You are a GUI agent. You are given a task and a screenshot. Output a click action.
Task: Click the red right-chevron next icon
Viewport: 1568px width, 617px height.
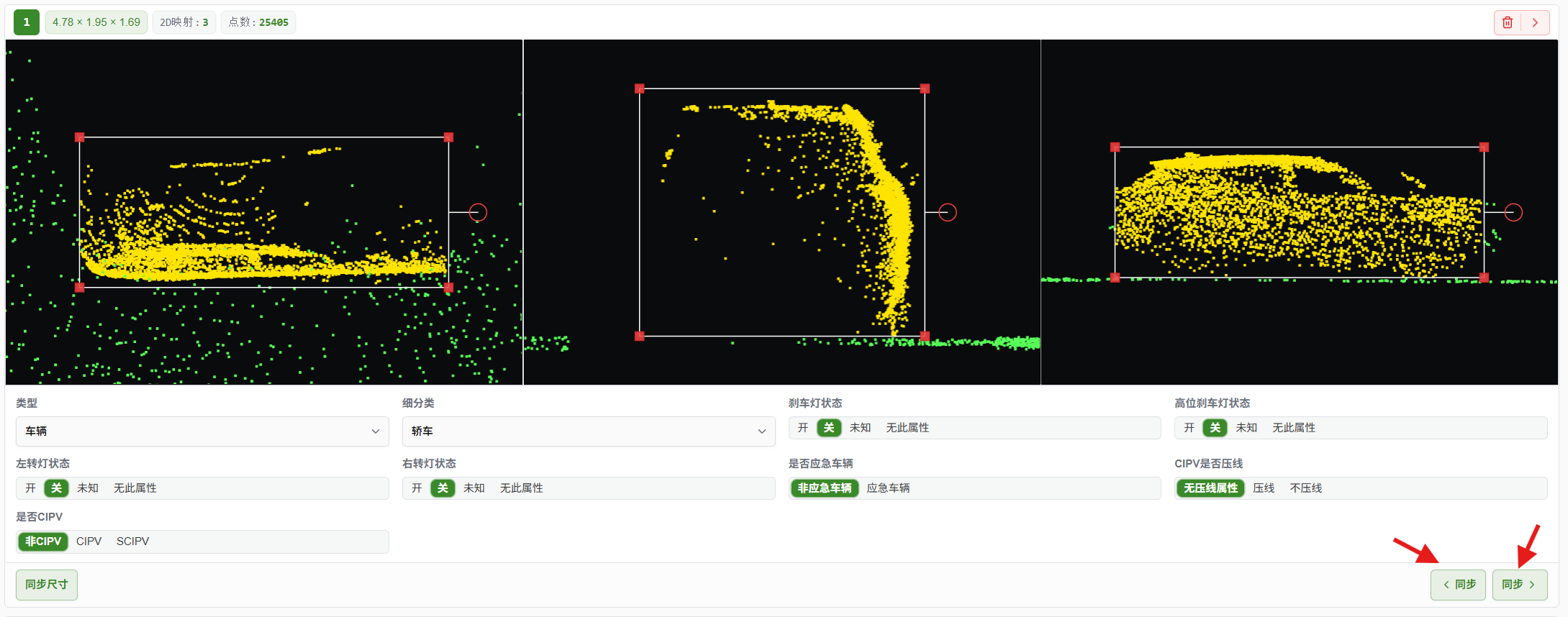[x=1535, y=22]
